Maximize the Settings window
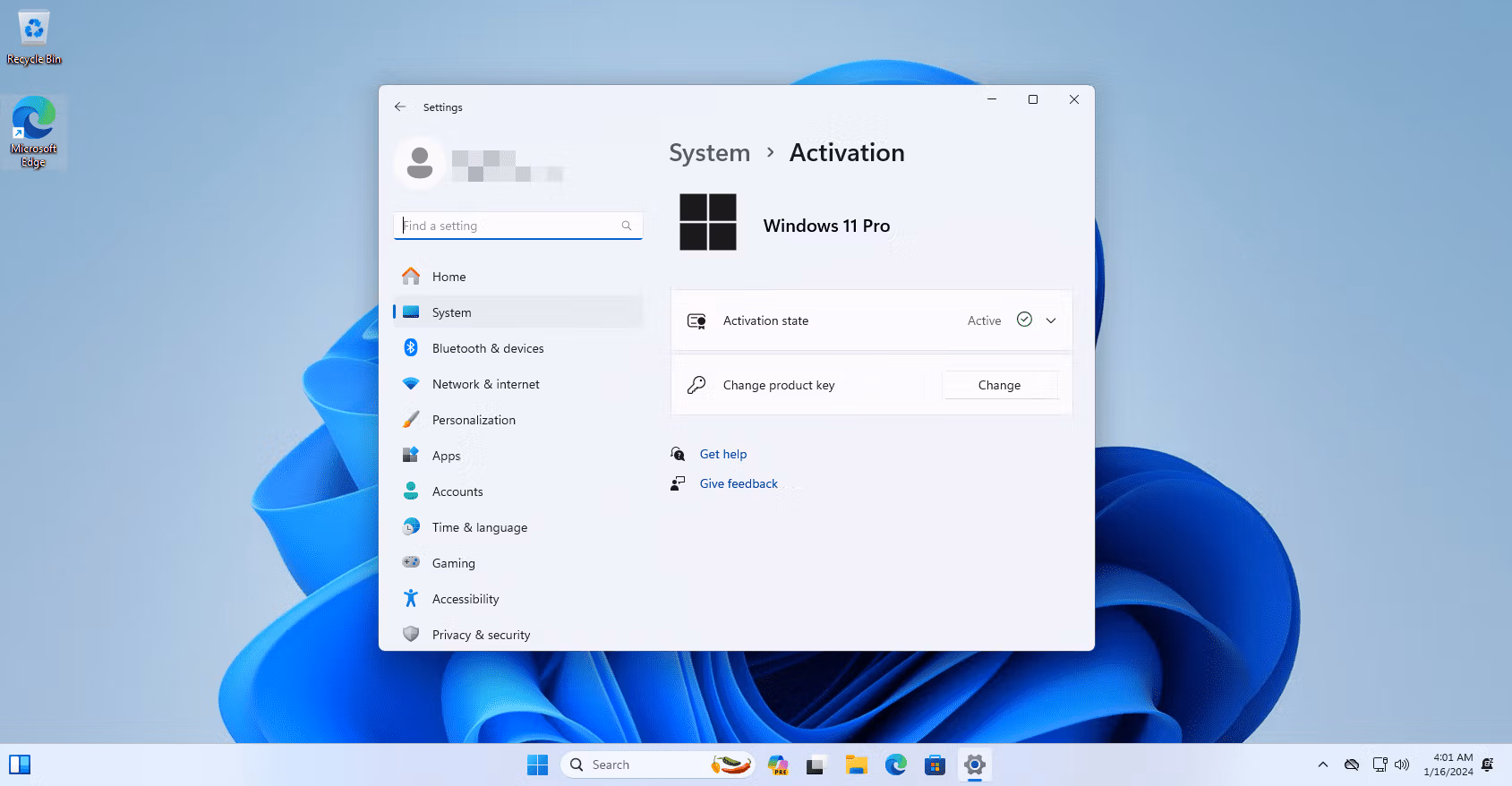 1033,99
